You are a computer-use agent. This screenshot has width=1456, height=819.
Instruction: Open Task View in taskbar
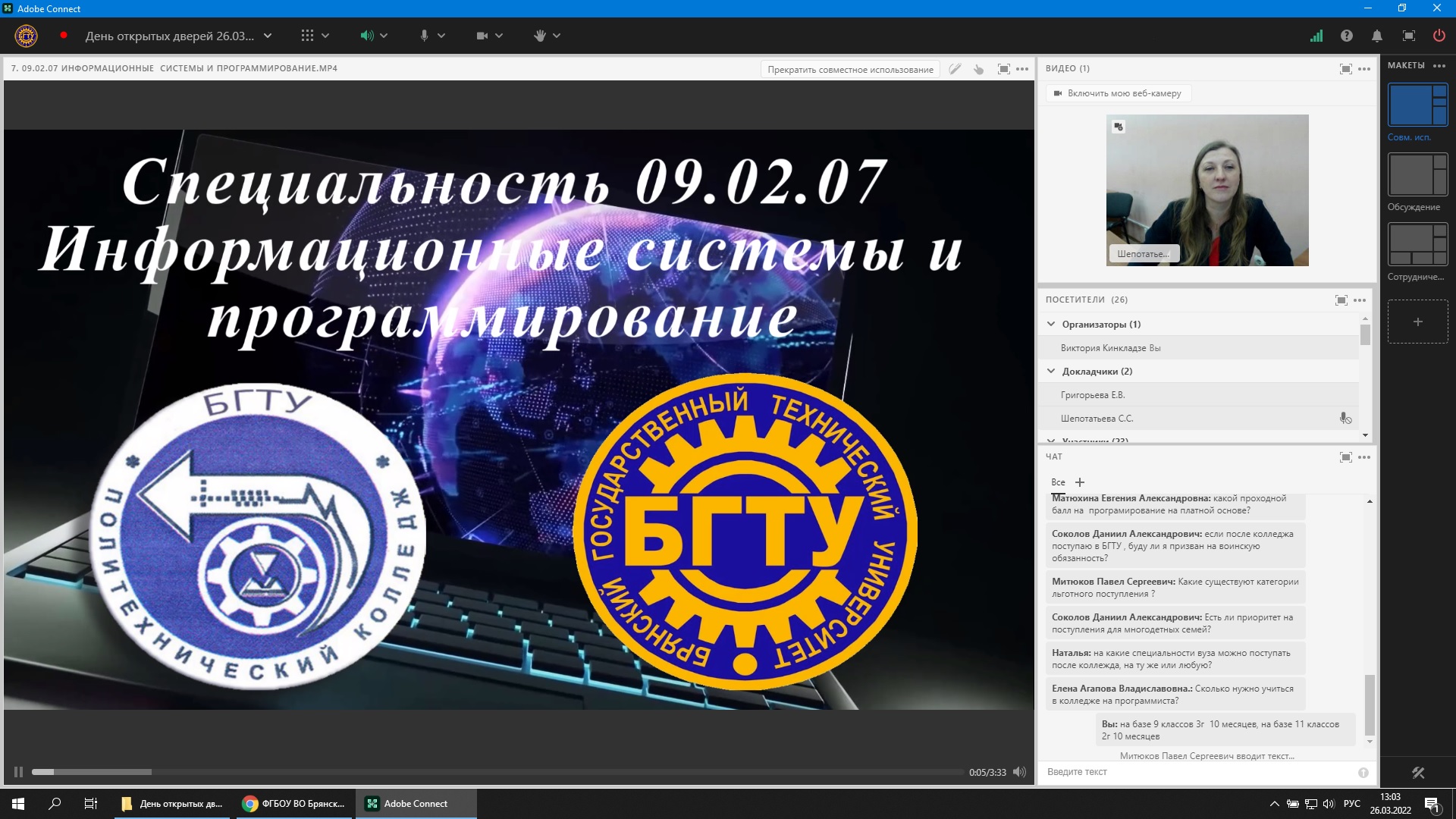91,804
